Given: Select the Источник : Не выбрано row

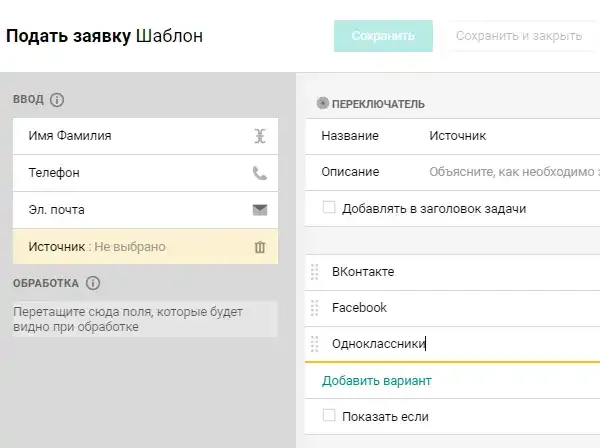Looking at the screenshot, I should pyautogui.click(x=145, y=247).
